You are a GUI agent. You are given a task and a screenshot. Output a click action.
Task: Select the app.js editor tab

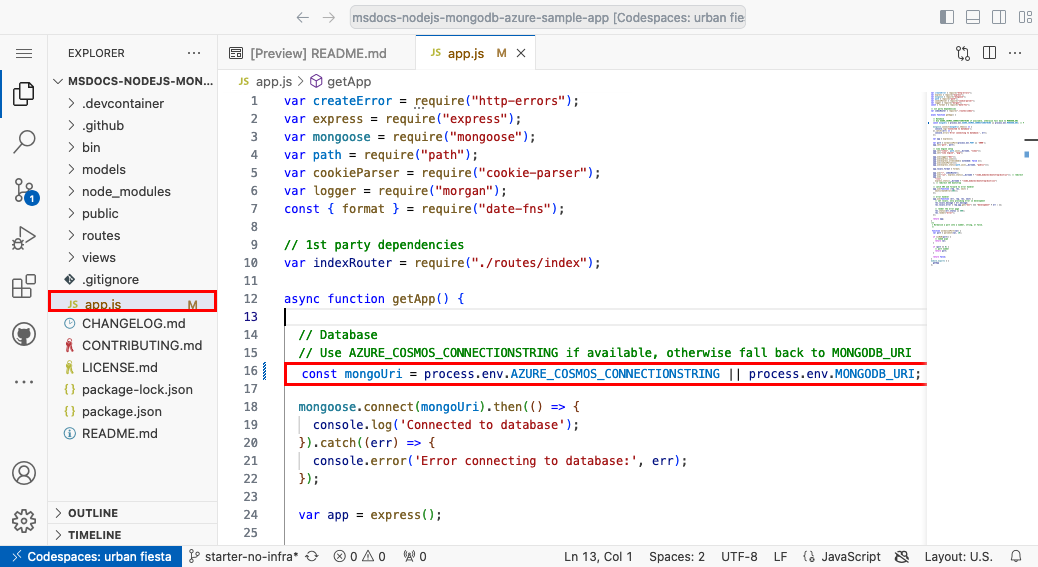[x=466, y=53]
